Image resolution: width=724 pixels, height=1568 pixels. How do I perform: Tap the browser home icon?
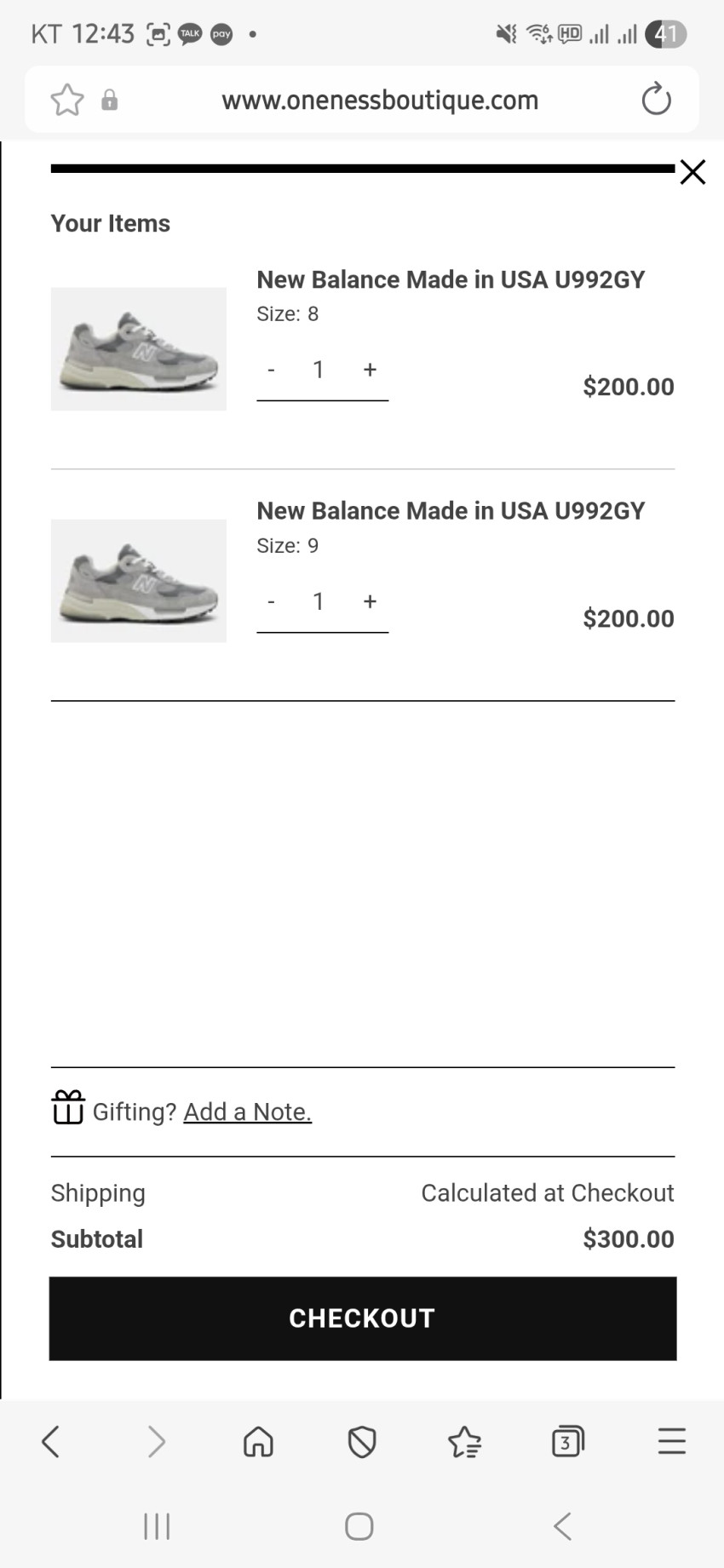[258, 1442]
